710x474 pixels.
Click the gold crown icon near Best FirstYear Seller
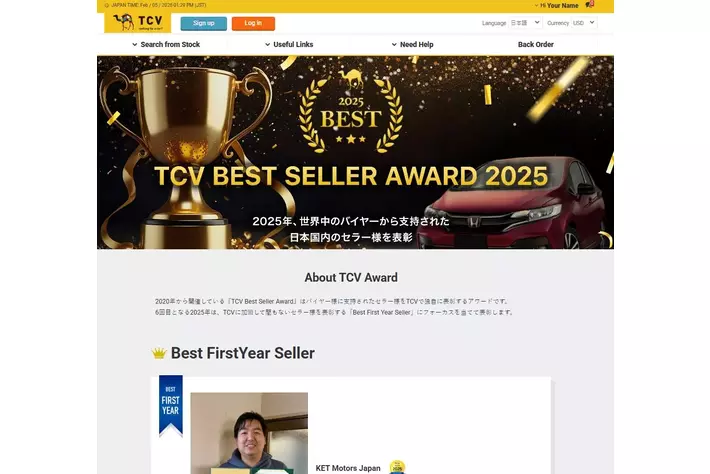click(159, 353)
